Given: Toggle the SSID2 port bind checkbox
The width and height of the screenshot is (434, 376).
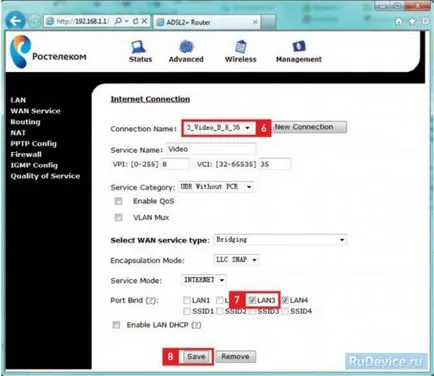Looking at the screenshot, I should pos(219,311).
